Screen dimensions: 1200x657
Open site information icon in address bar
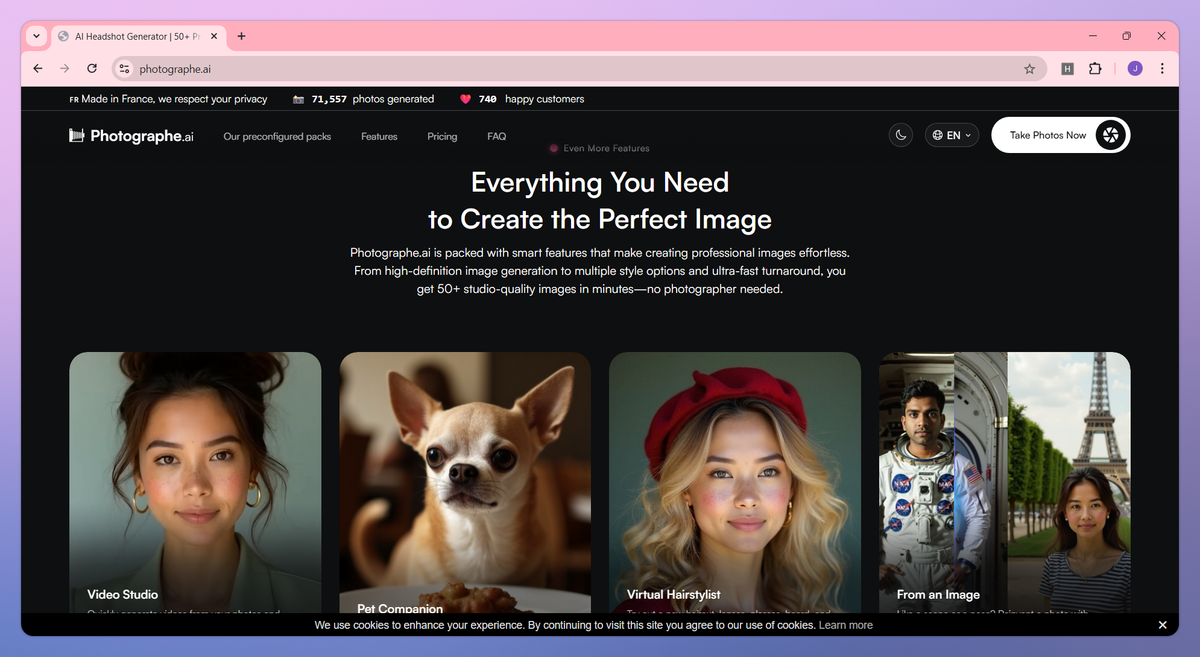(124, 69)
